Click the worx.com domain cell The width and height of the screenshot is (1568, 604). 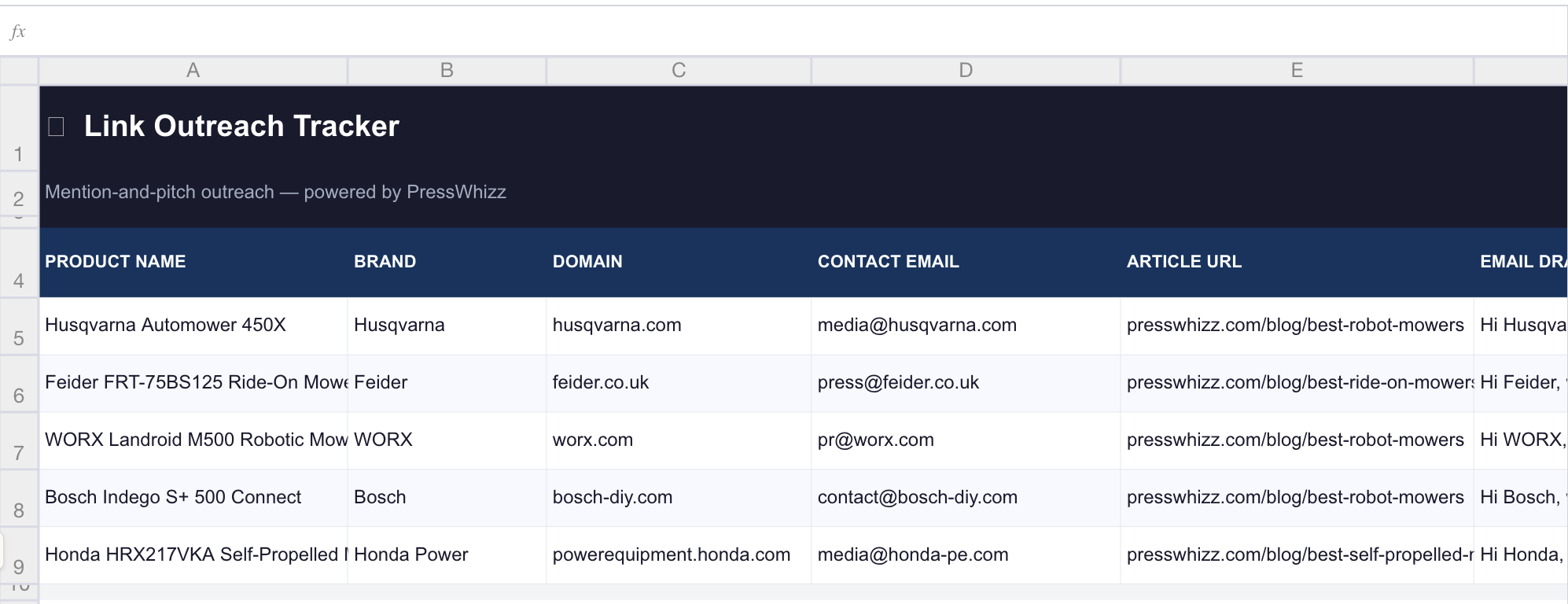(x=593, y=440)
